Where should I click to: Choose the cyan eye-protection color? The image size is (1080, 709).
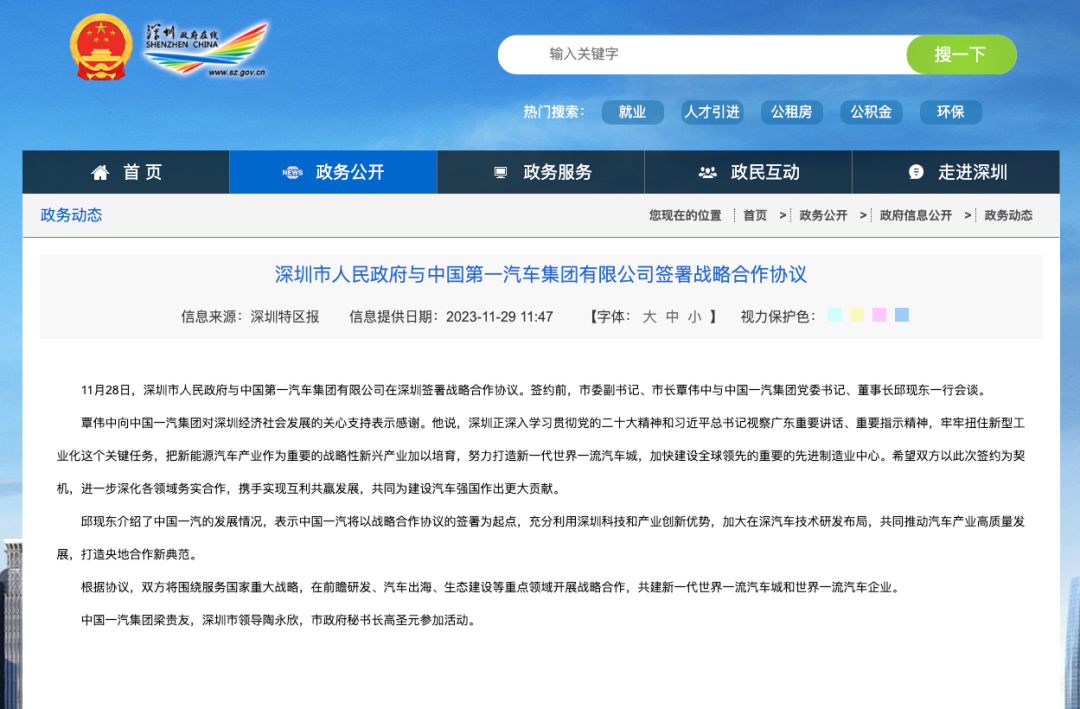tap(834, 315)
